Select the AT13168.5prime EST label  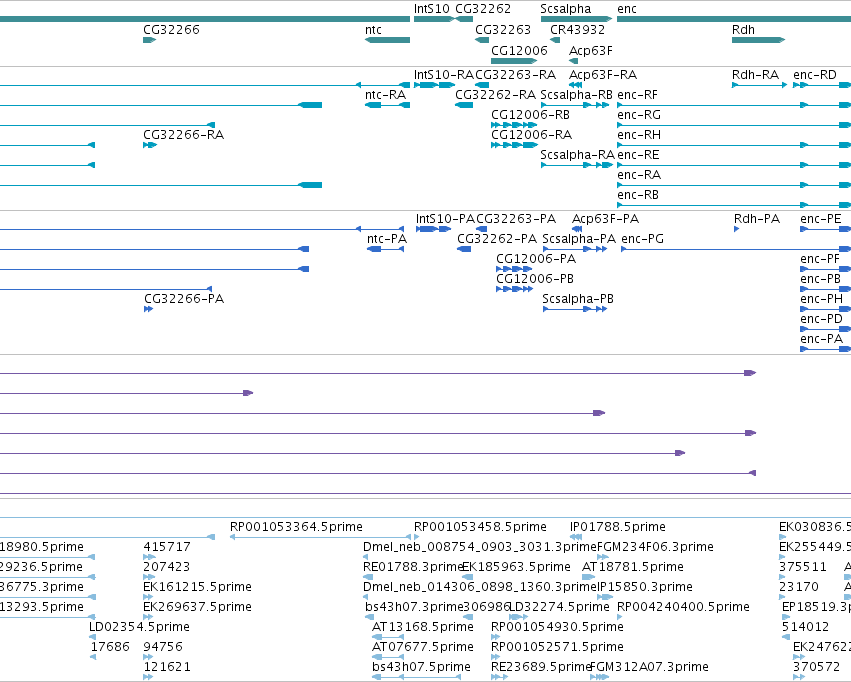[422, 627]
